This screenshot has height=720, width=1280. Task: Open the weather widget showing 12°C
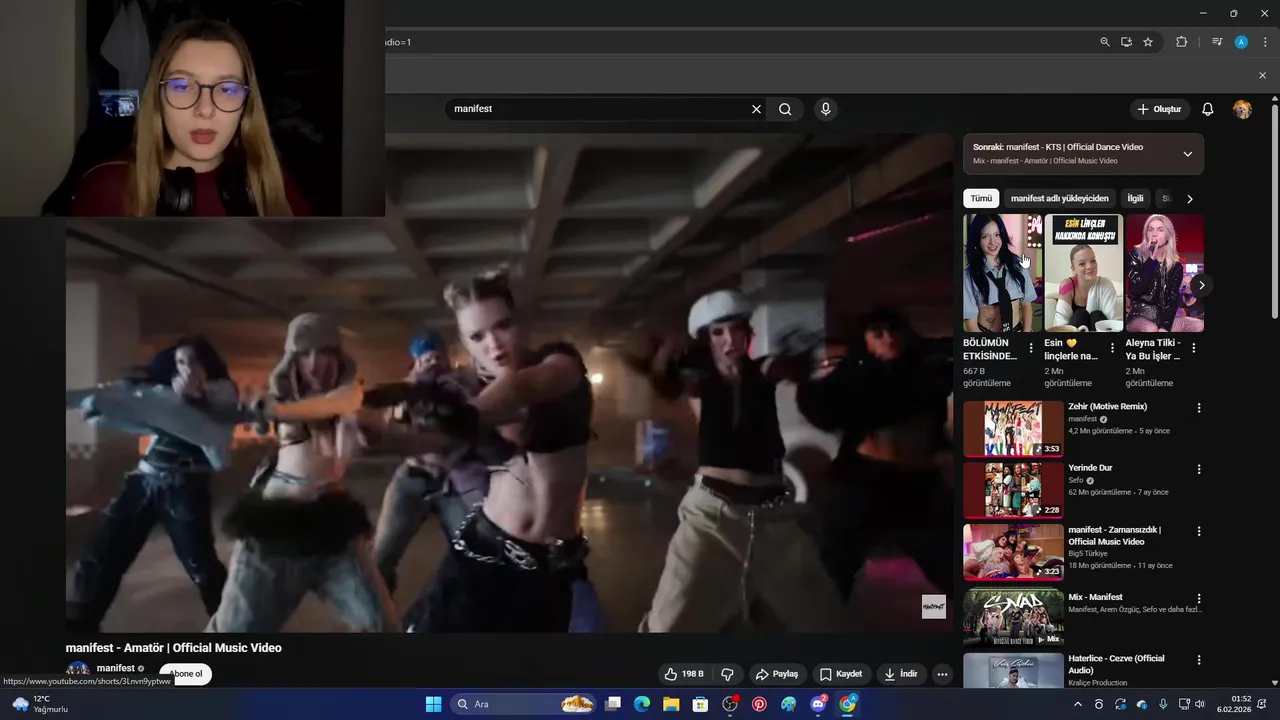[40, 704]
